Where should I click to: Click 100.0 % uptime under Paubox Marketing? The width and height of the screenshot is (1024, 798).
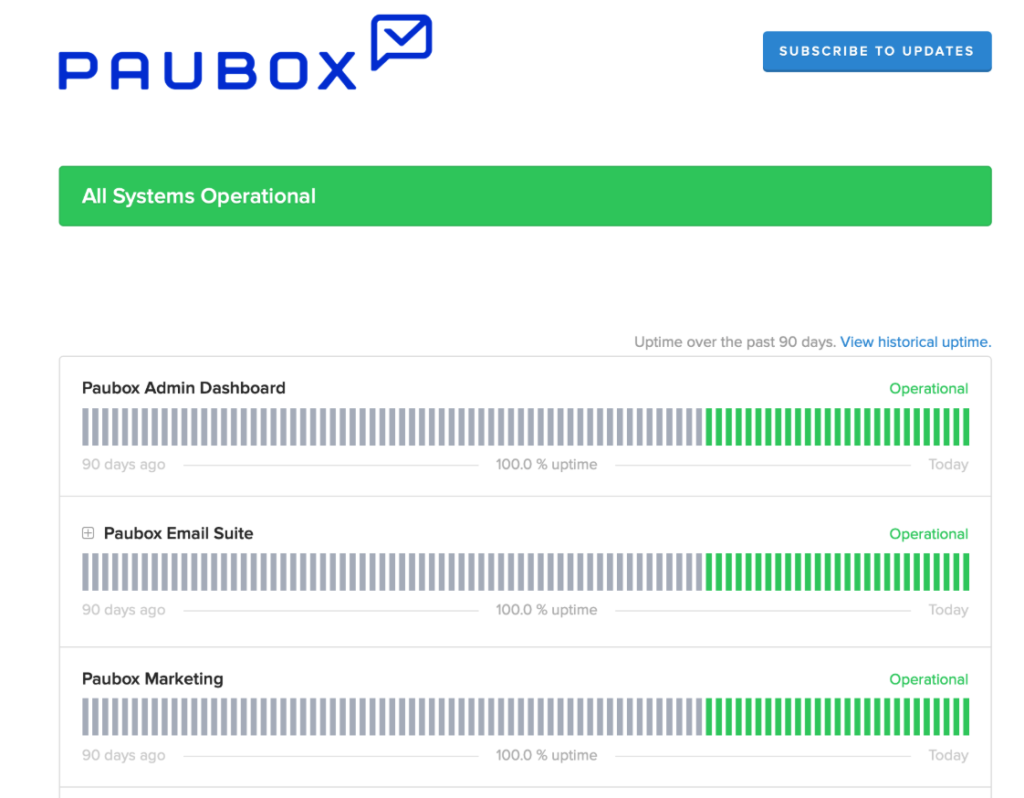pyautogui.click(x=546, y=756)
